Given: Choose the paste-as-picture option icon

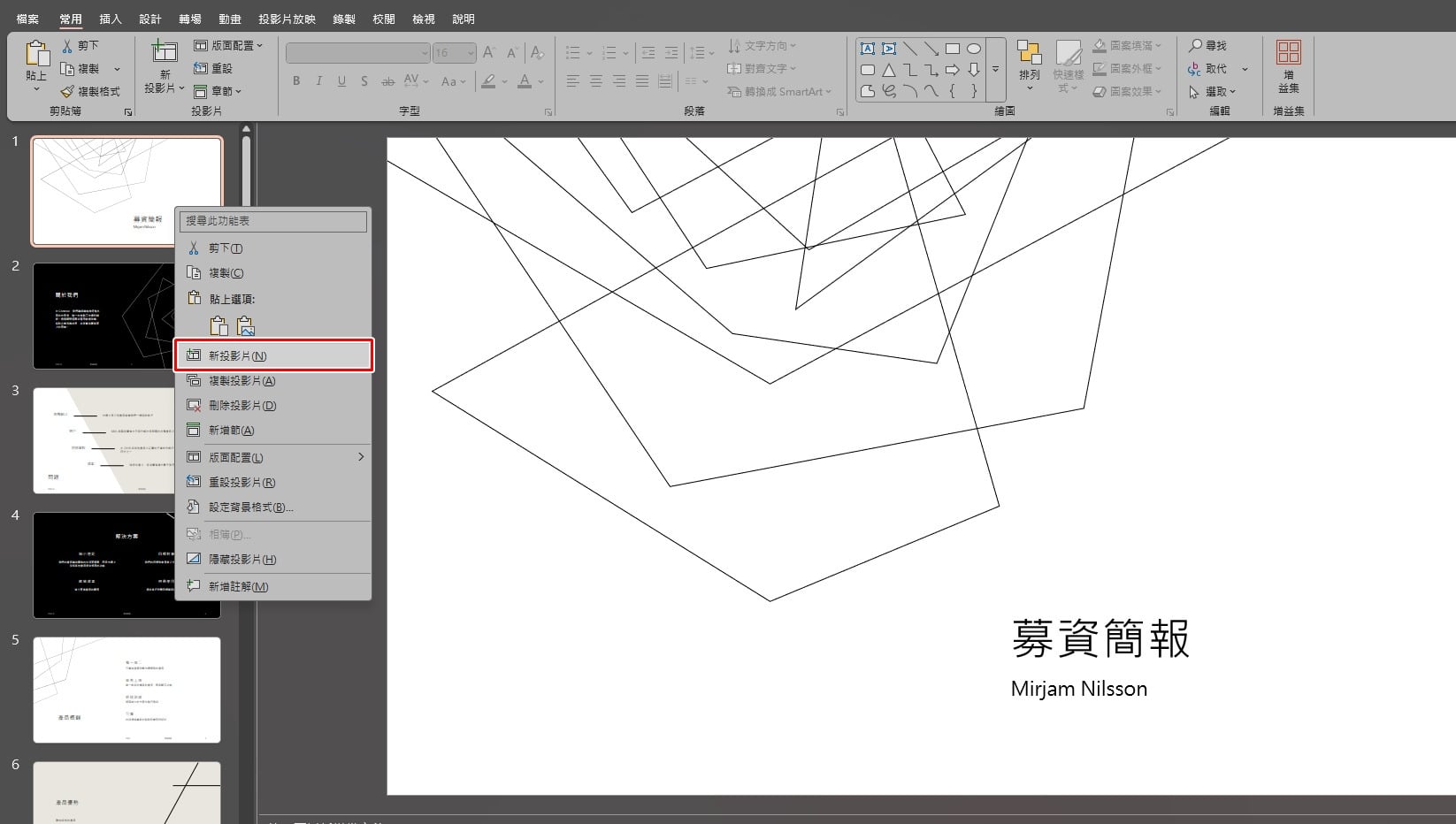Looking at the screenshot, I should 245,326.
